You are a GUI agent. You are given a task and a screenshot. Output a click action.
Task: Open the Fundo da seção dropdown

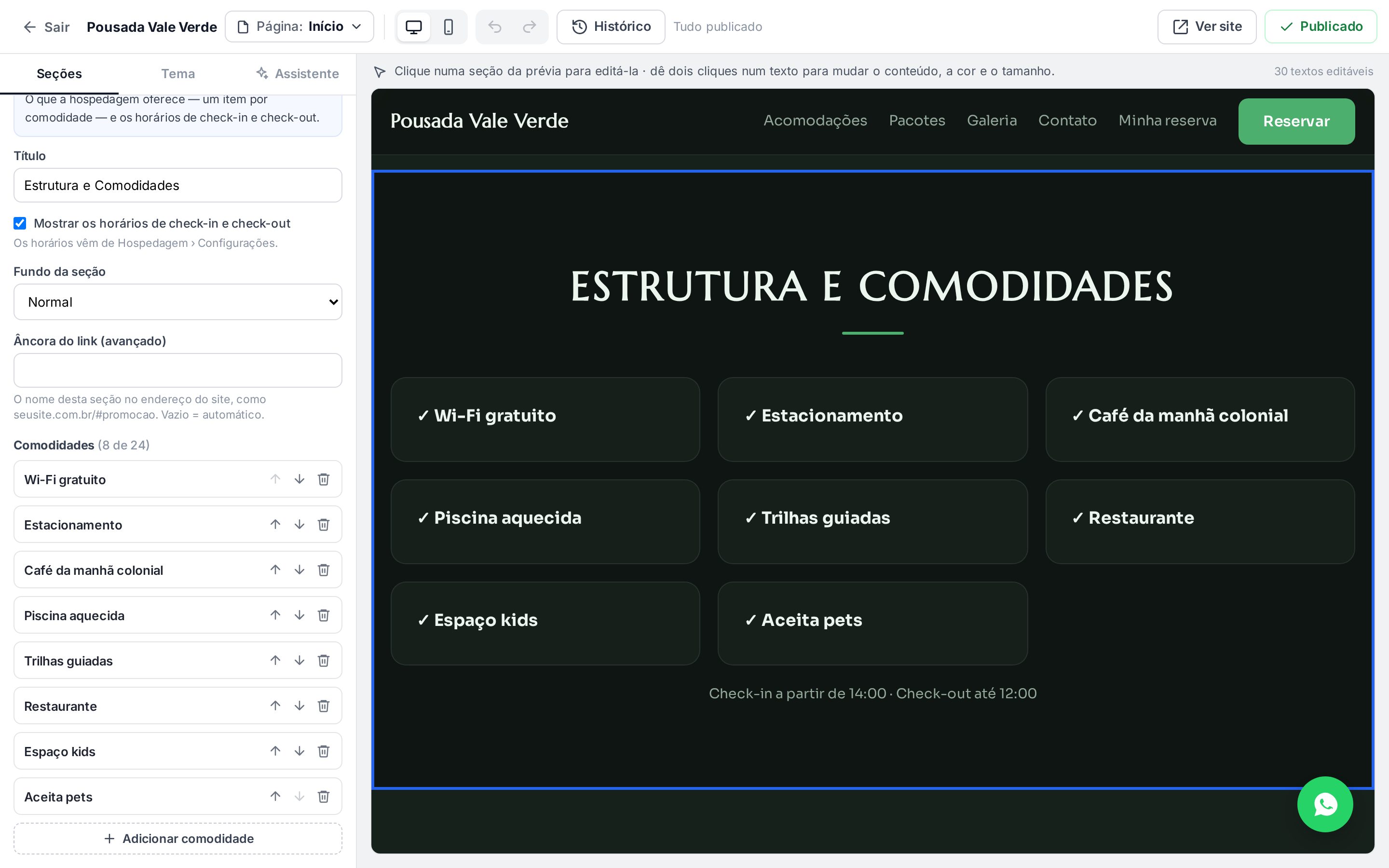coord(178,302)
